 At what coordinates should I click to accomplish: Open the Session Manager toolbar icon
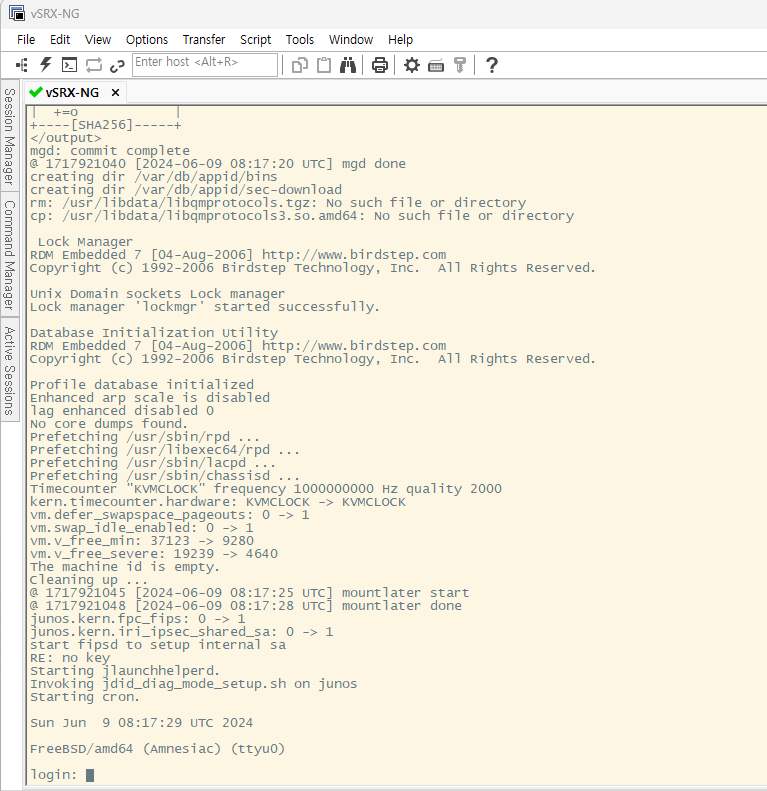pos(21,65)
